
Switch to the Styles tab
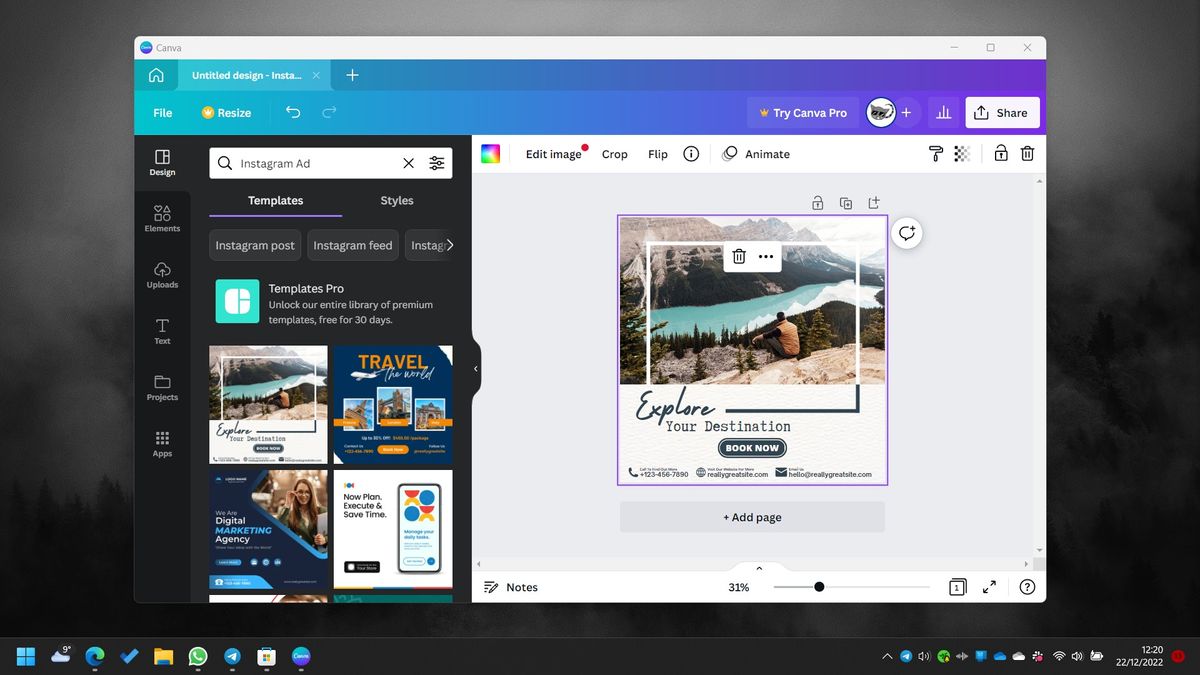[x=396, y=200]
